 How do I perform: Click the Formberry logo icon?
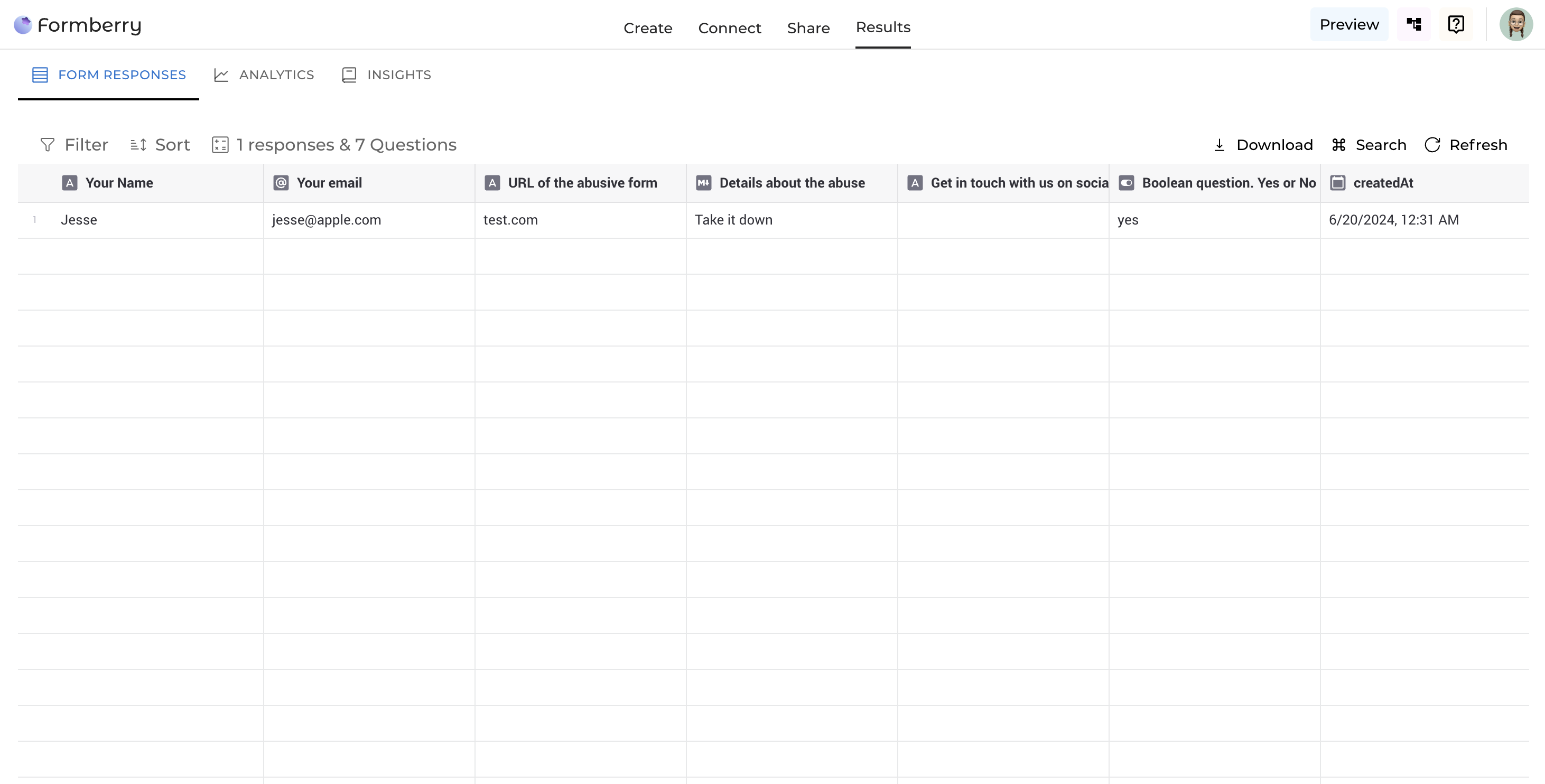click(x=23, y=25)
